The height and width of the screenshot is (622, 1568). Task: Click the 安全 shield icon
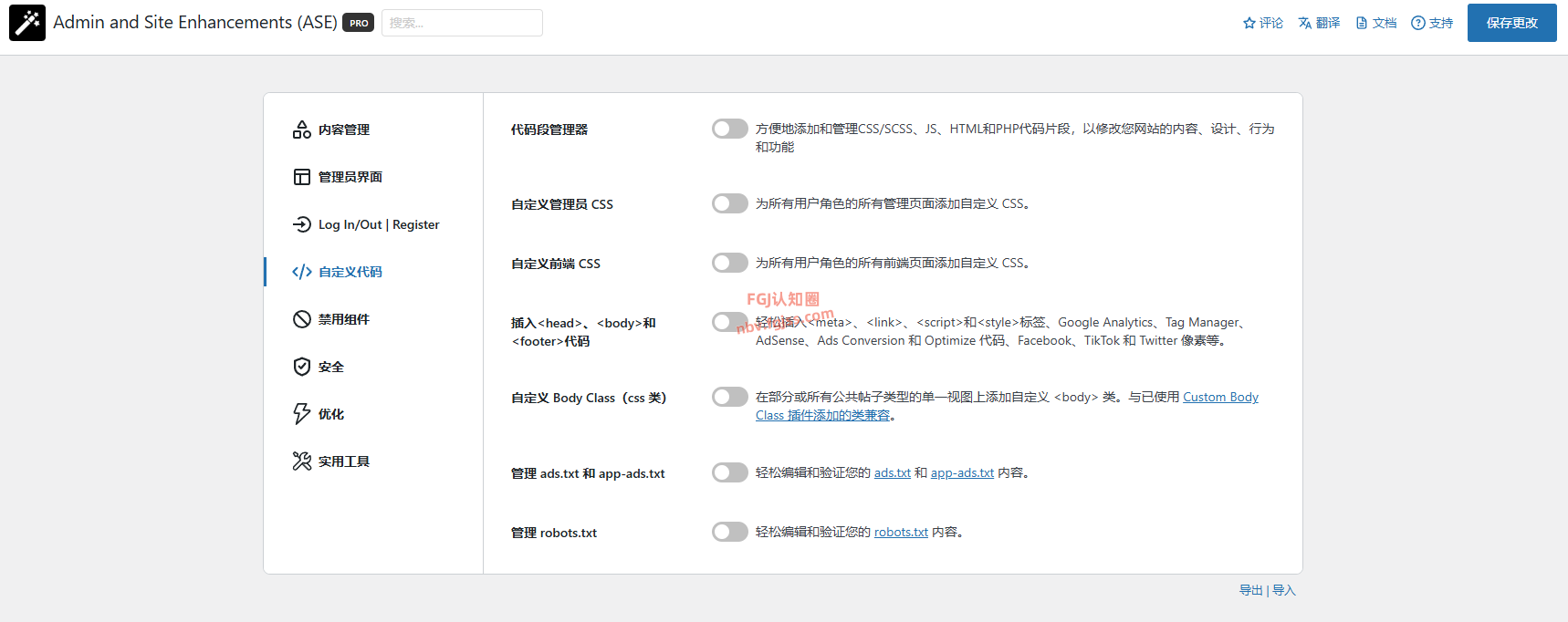(302, 367)
